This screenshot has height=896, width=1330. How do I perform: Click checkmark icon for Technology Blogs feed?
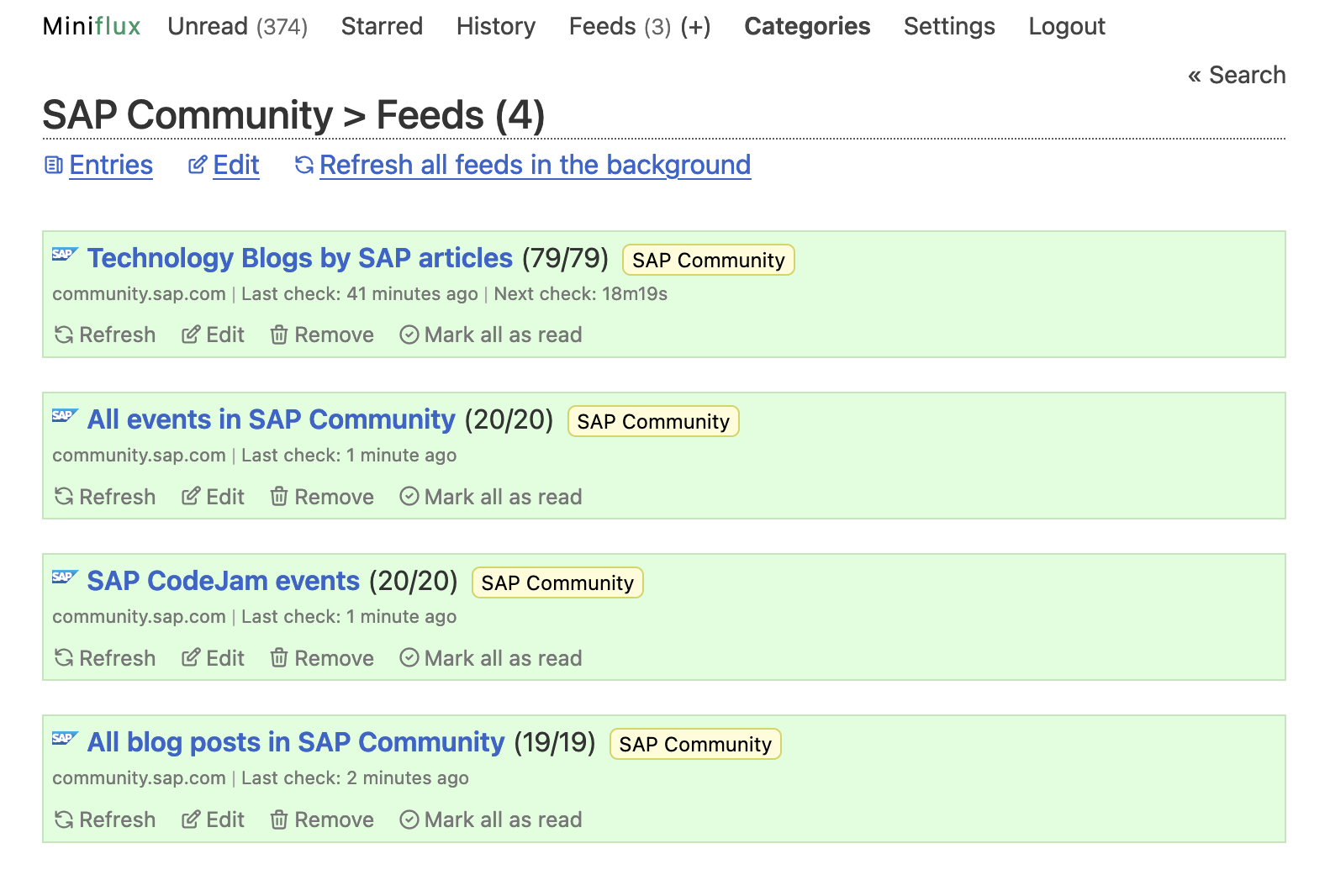click(x=409, y=335)
